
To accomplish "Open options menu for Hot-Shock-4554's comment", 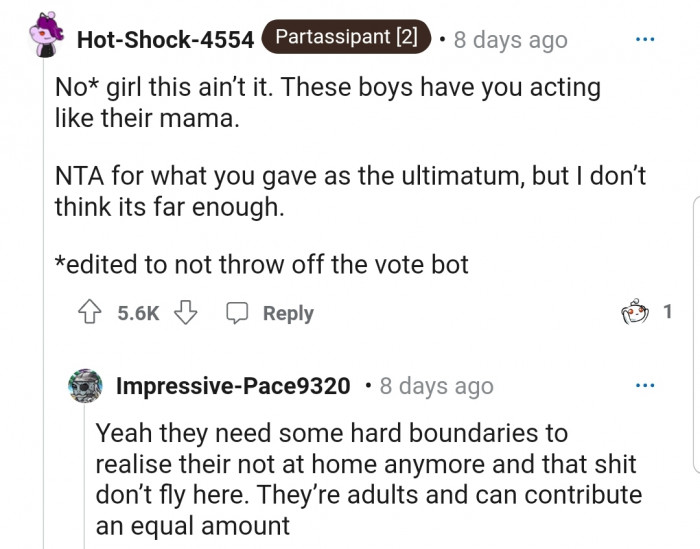I will 645,40.
